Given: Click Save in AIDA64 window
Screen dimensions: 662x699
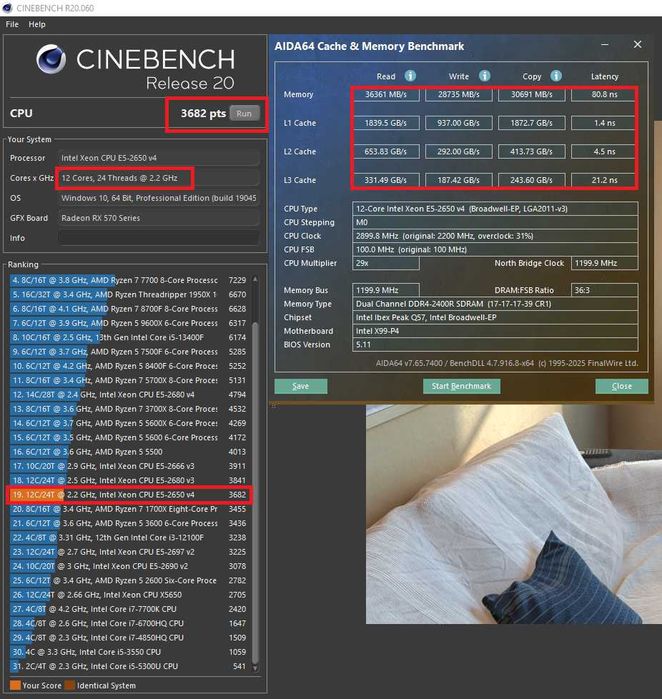Looking at the screenshot, I should 300,386.
